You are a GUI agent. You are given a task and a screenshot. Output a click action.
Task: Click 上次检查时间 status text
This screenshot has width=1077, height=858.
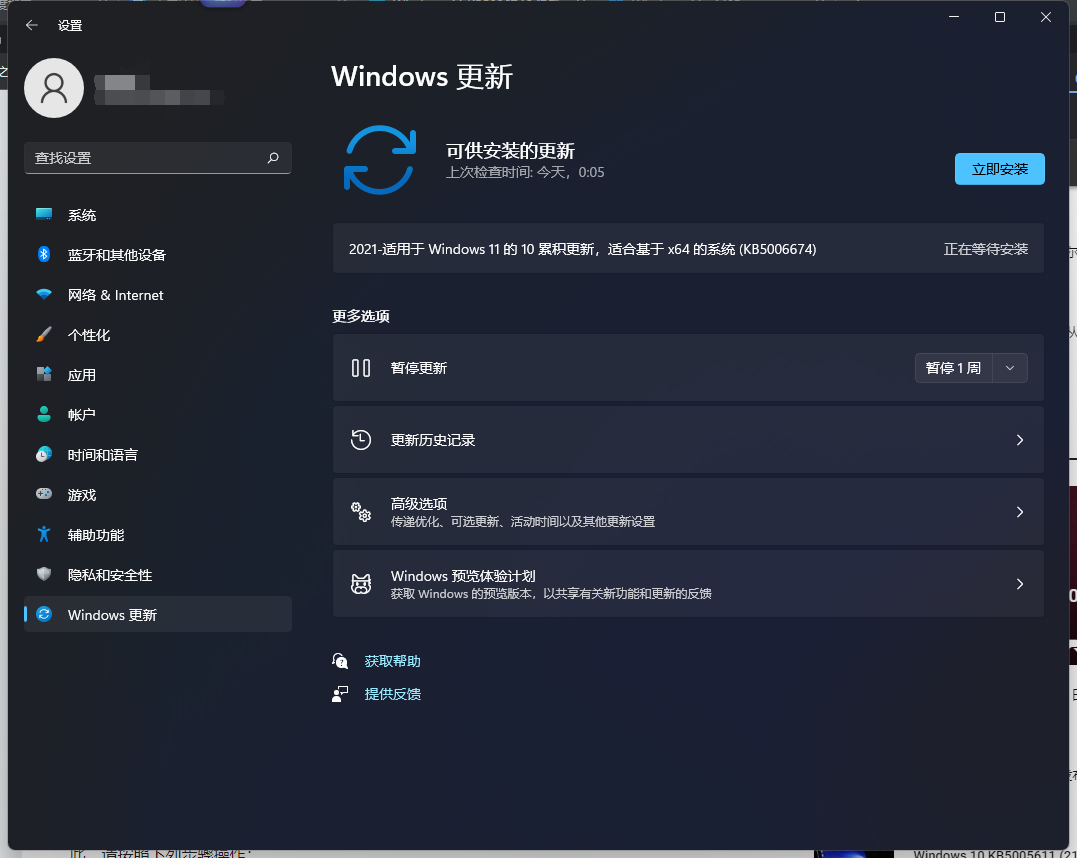pyautogui.click(x=525, y=172)
